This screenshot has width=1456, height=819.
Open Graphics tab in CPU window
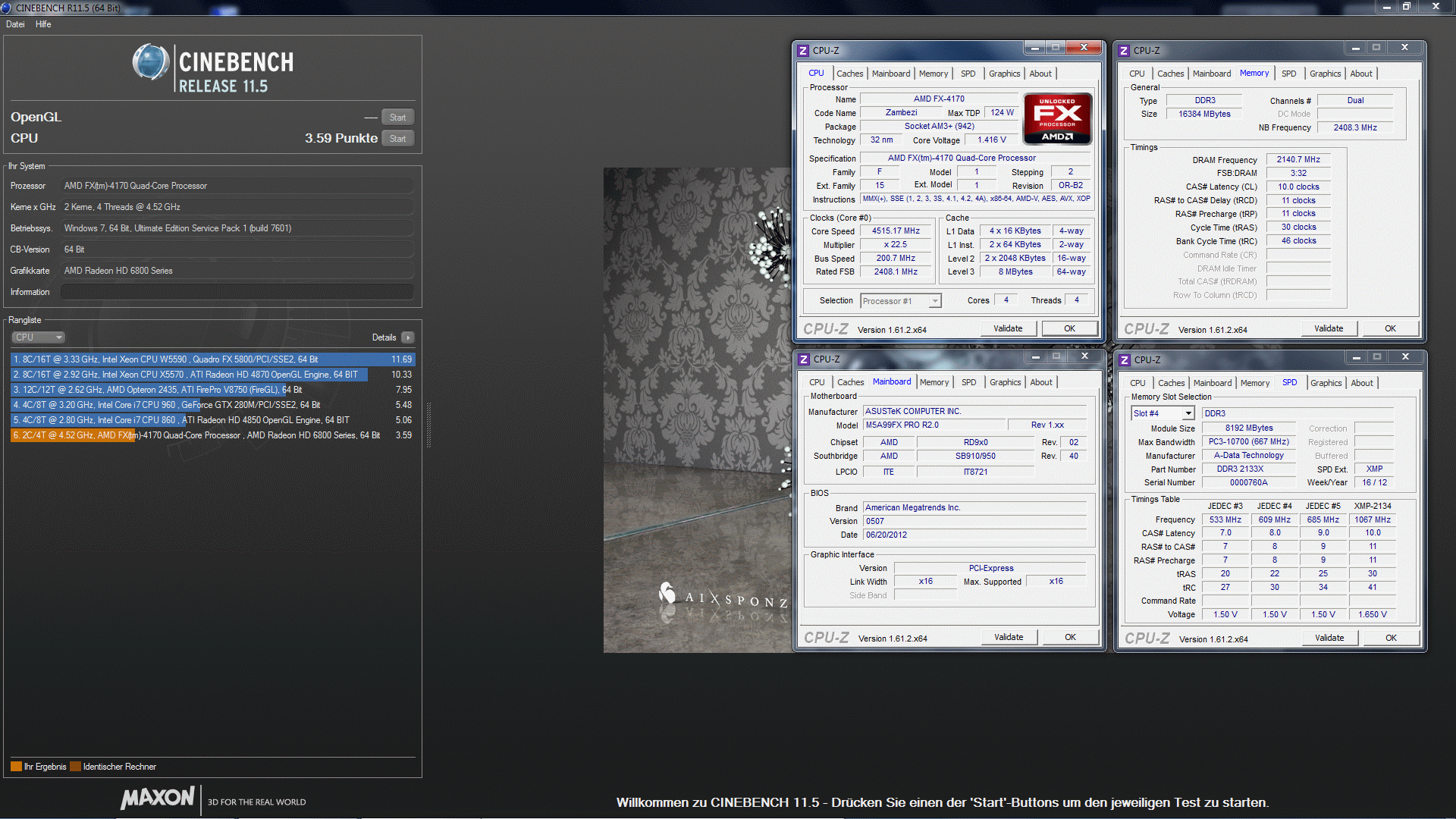point(1005,74)
